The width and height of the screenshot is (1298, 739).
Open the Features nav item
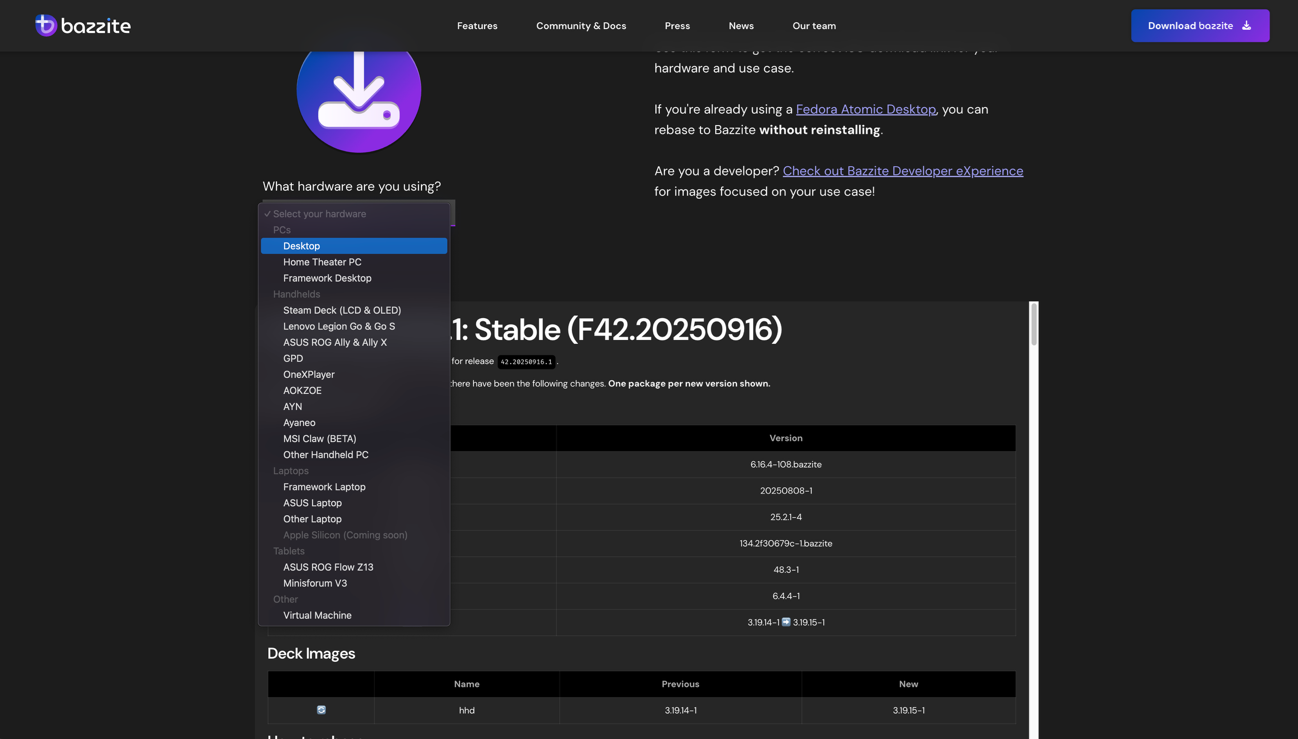(477, 26)
